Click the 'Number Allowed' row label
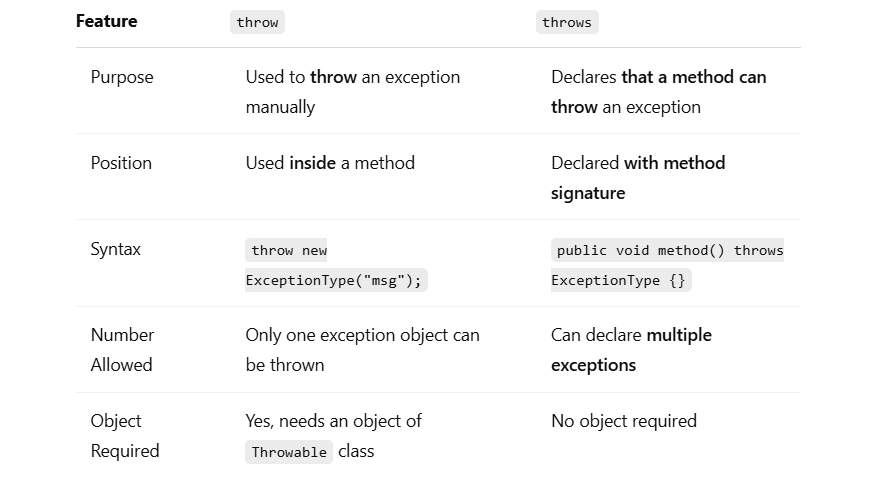896x502 pixels. click(122, 350)
